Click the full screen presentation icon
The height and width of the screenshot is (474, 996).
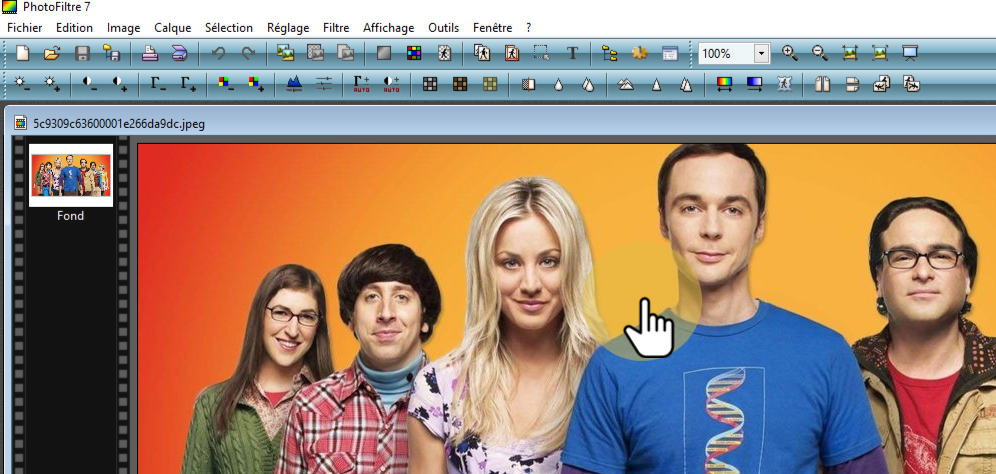910,53
